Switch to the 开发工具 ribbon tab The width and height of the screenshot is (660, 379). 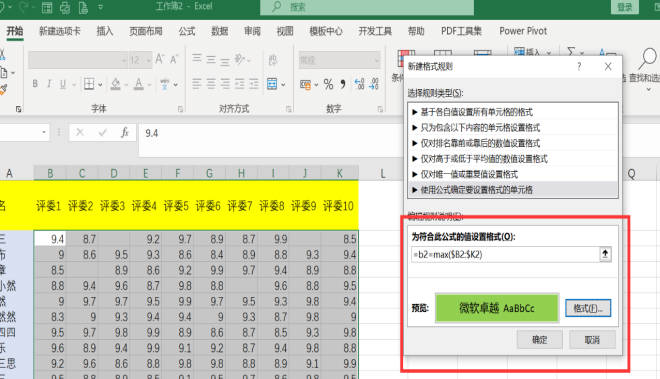375,31
